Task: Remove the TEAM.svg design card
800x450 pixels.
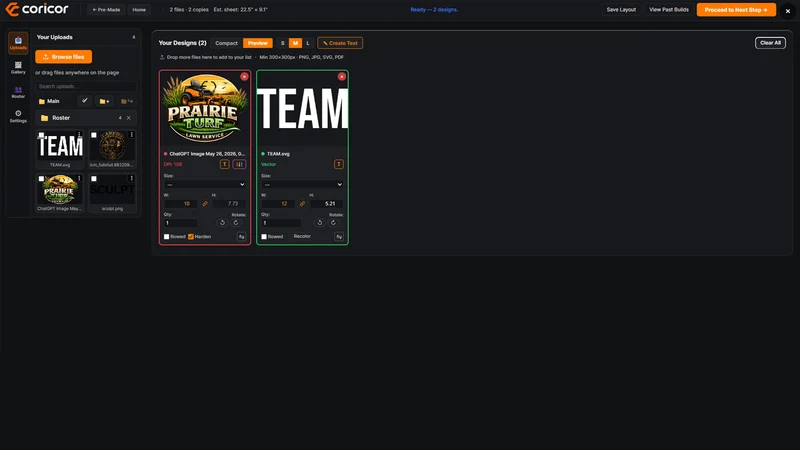Action: tap(342, 77)
